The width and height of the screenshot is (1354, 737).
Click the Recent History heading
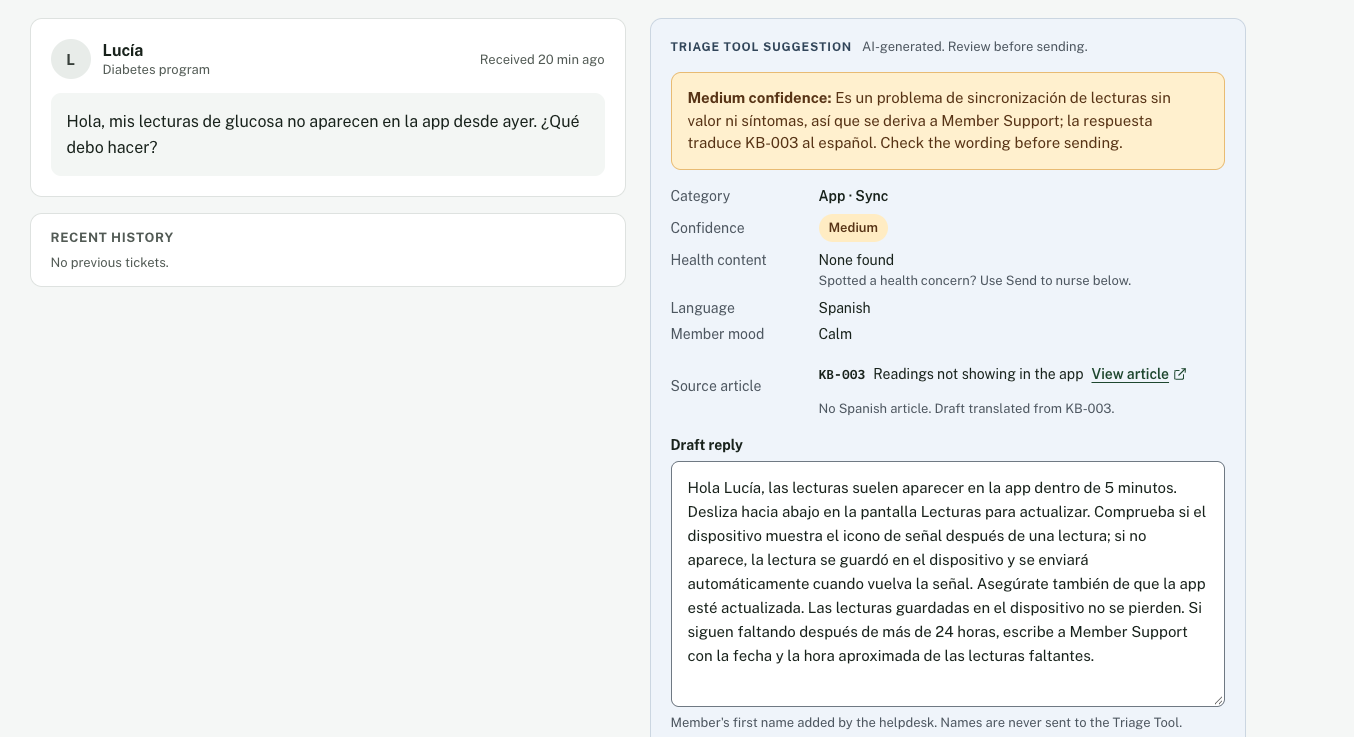click(x=112, y=237)
